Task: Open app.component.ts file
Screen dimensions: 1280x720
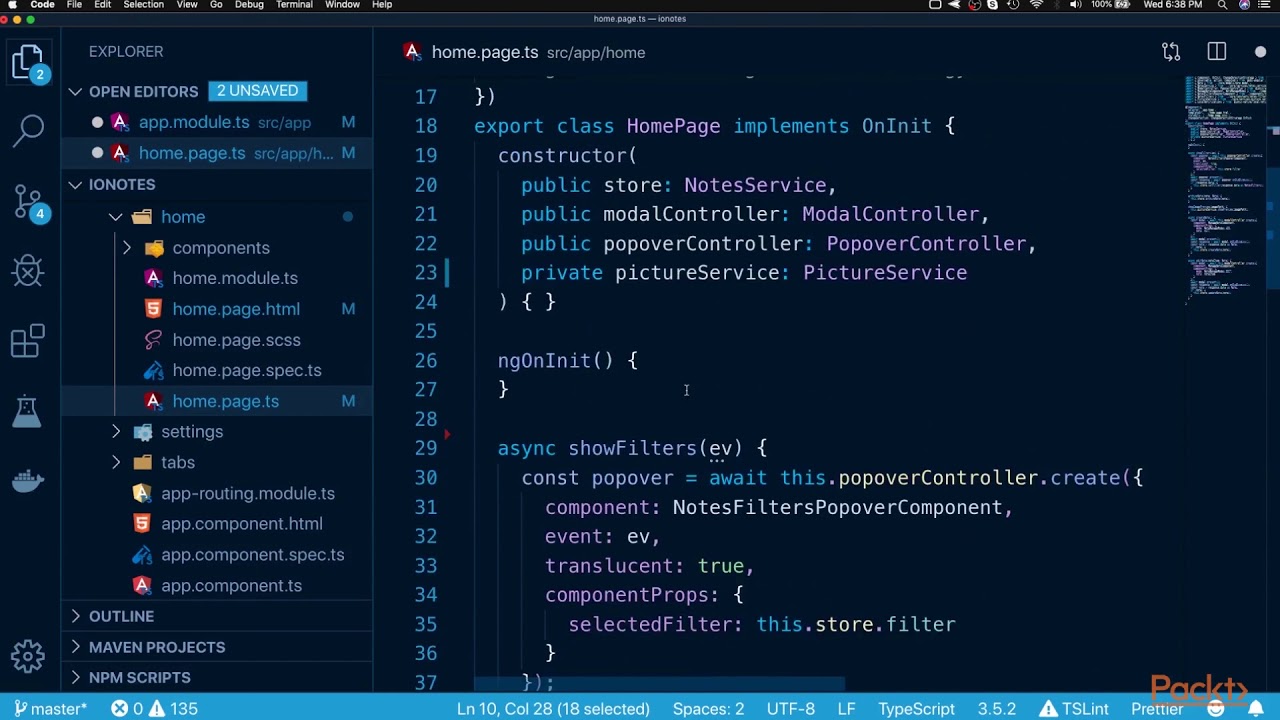Action: click(231, 586)
